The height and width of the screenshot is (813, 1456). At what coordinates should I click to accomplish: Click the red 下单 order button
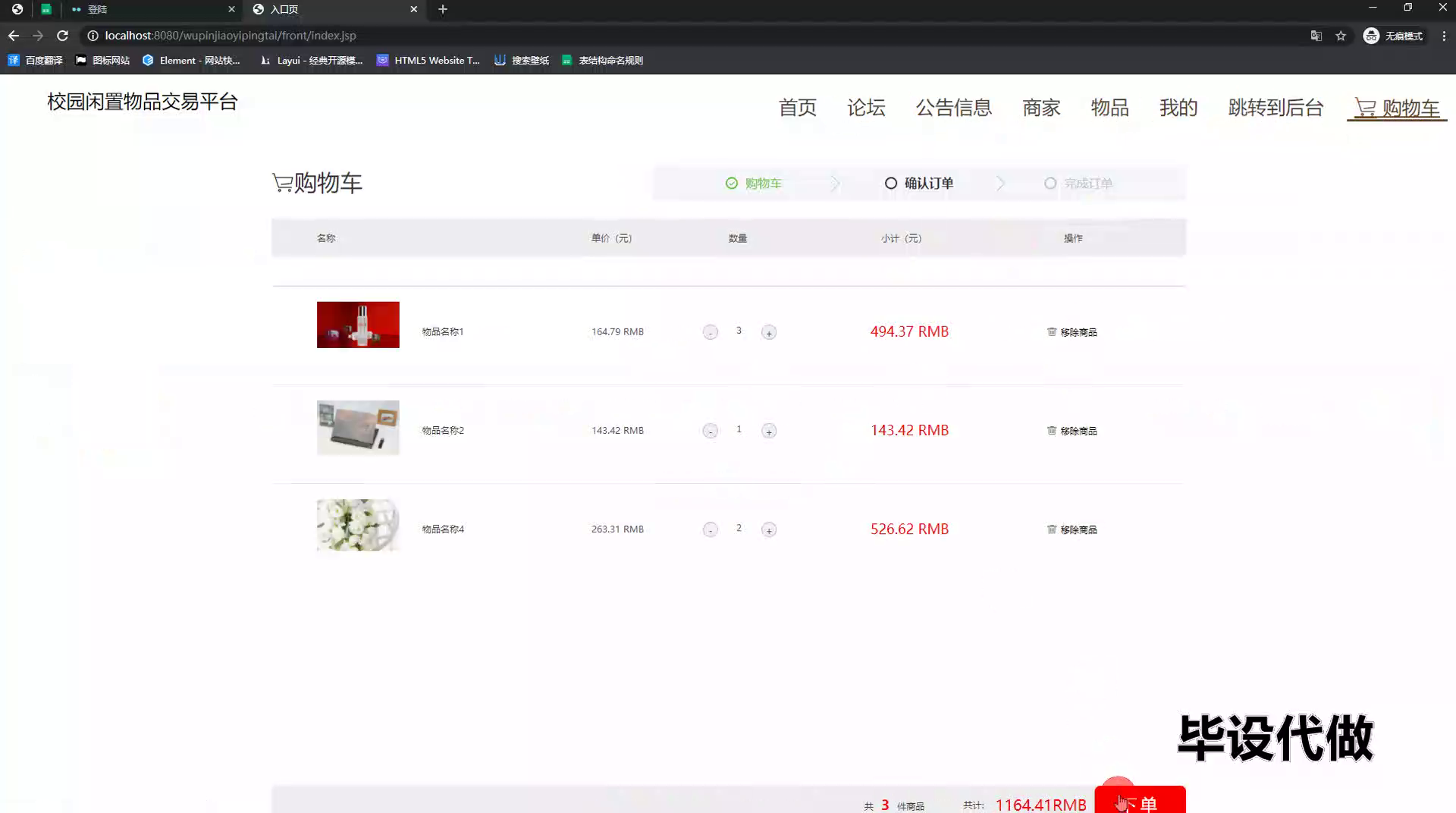(1140, 800)
